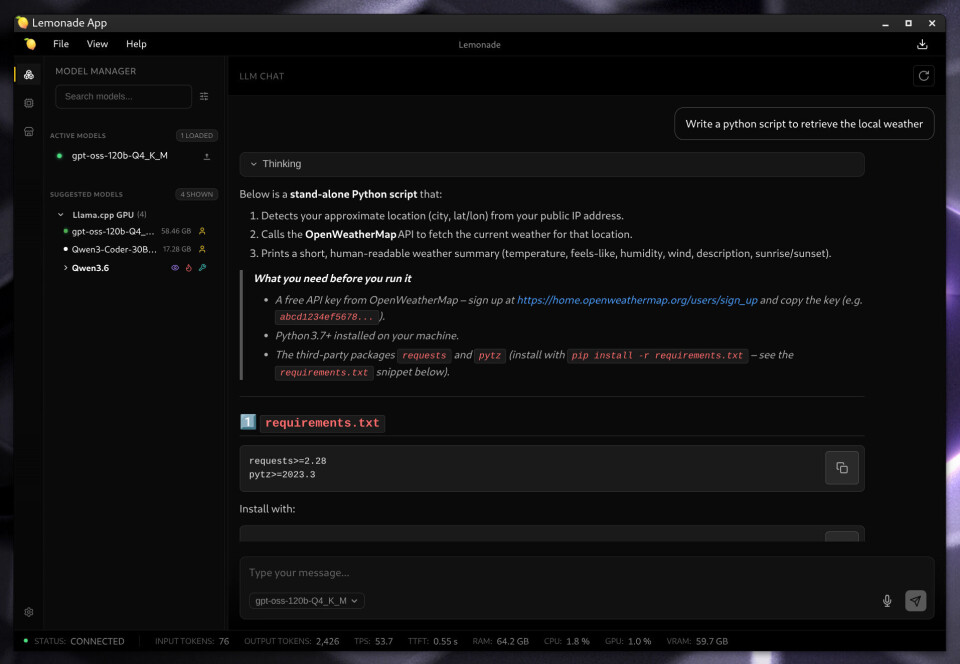Click the OUTPUT TOKENS 2,426 status entry
Image resolution: width=960 pixels, height=664 pixels.
(291, 641)
